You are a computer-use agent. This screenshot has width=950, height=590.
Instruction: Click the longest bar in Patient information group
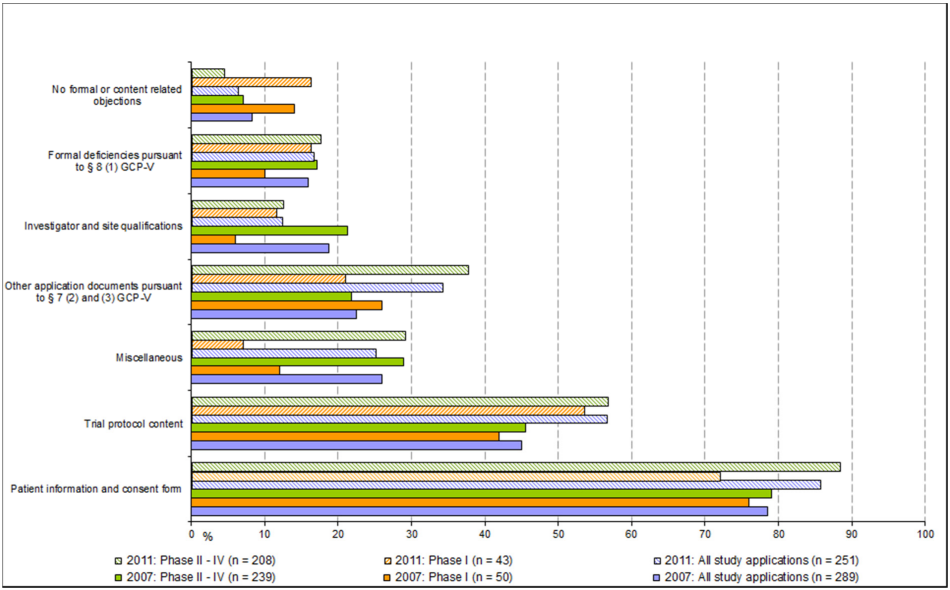coord(515,466)
